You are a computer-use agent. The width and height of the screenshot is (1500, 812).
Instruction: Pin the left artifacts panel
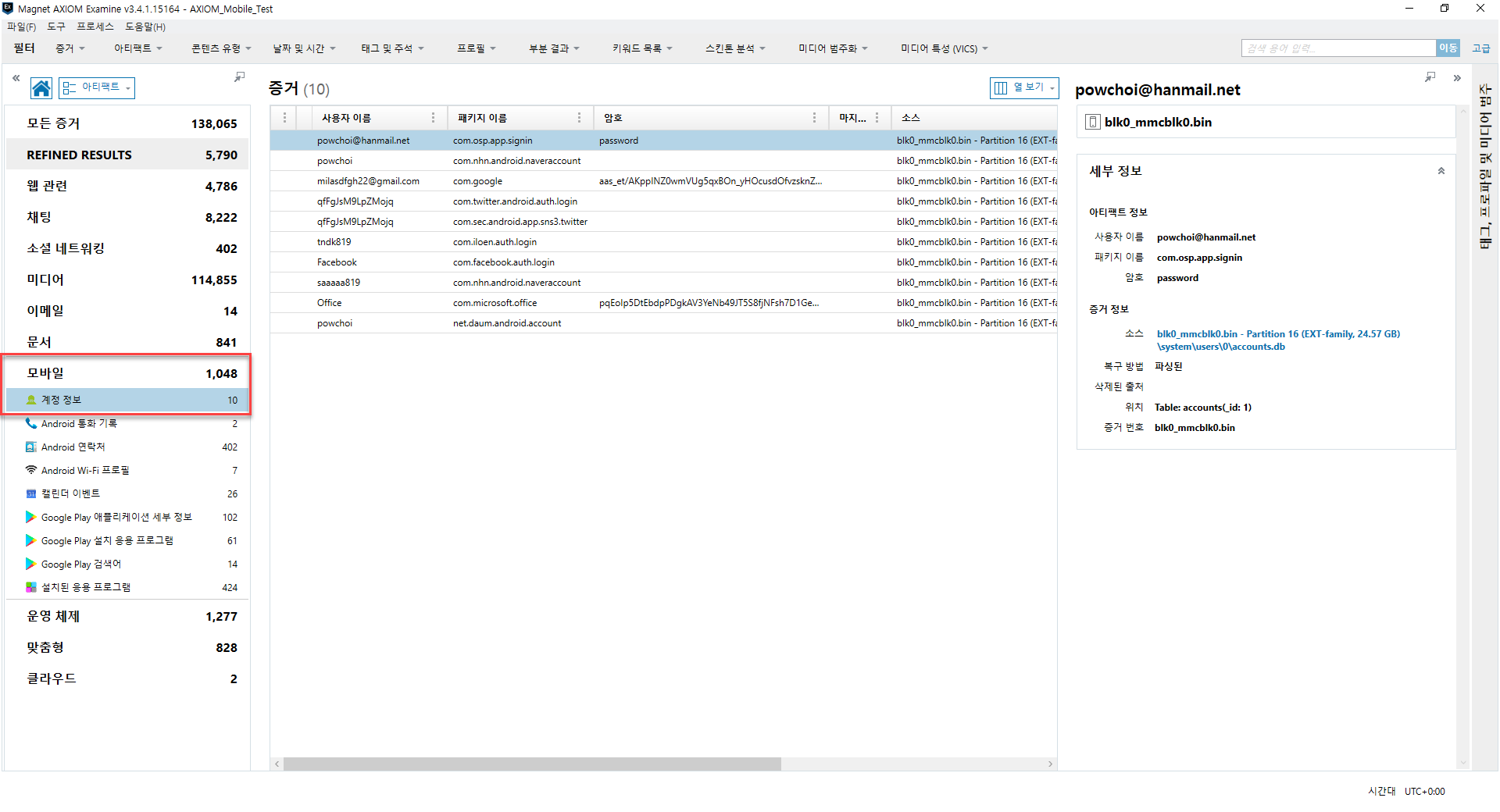(x=240, y=77)
